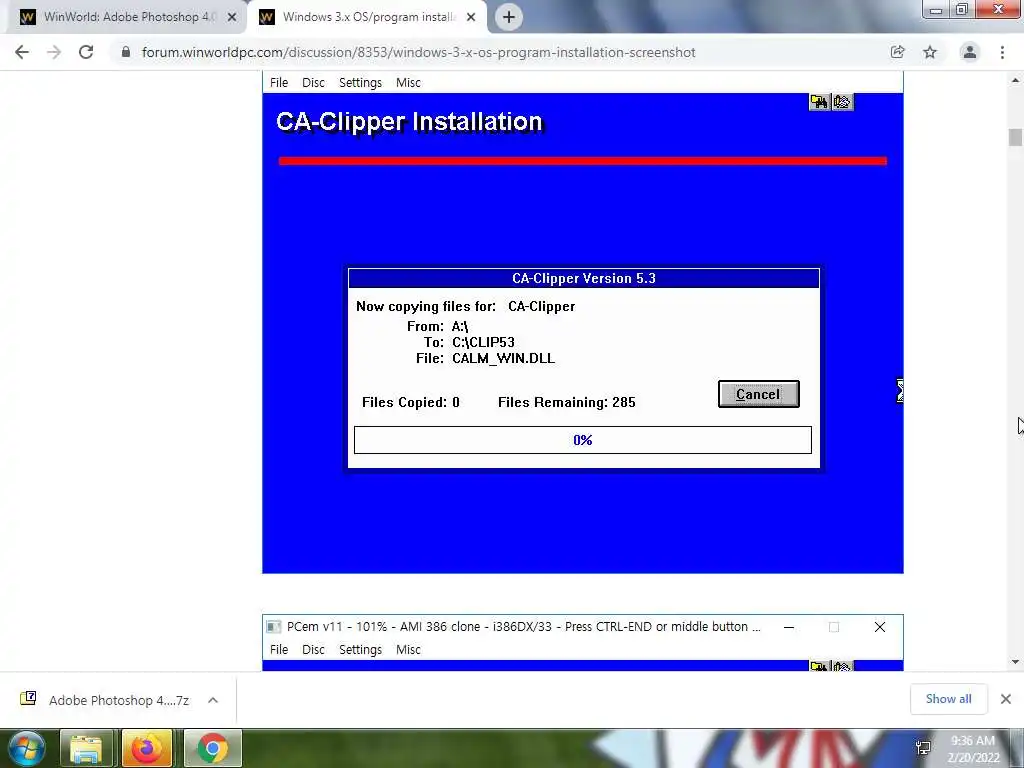Minimize the lower PCem v11 window
1024x768 pixels.
[789, 627]
